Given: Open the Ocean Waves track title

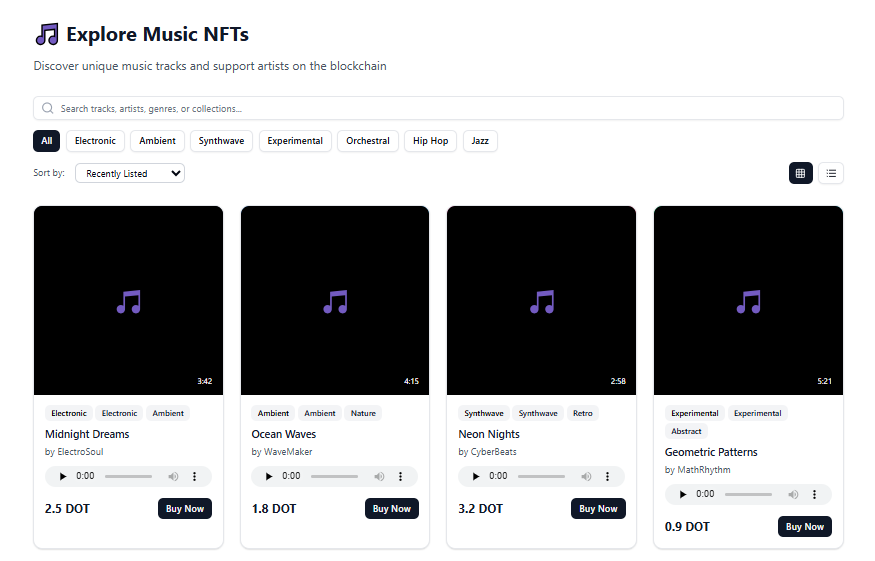Looking at the screenshot, I should [283, 434].
